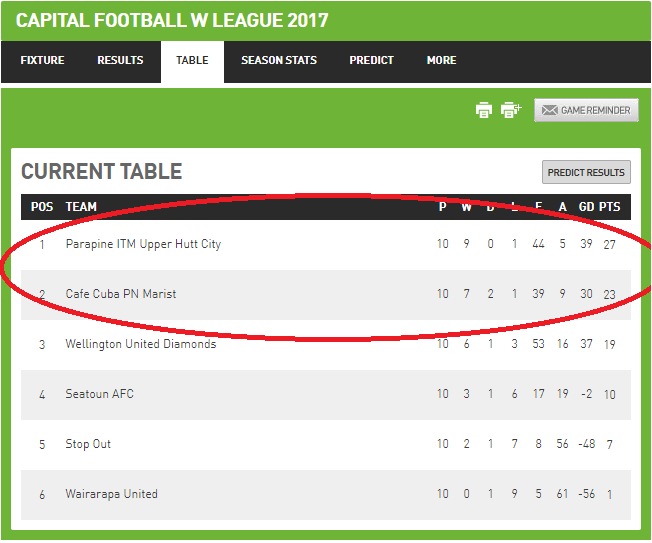Click the print-plus icon
The image size is (652, 543).
pyautogui.click(x=511, y=110)
